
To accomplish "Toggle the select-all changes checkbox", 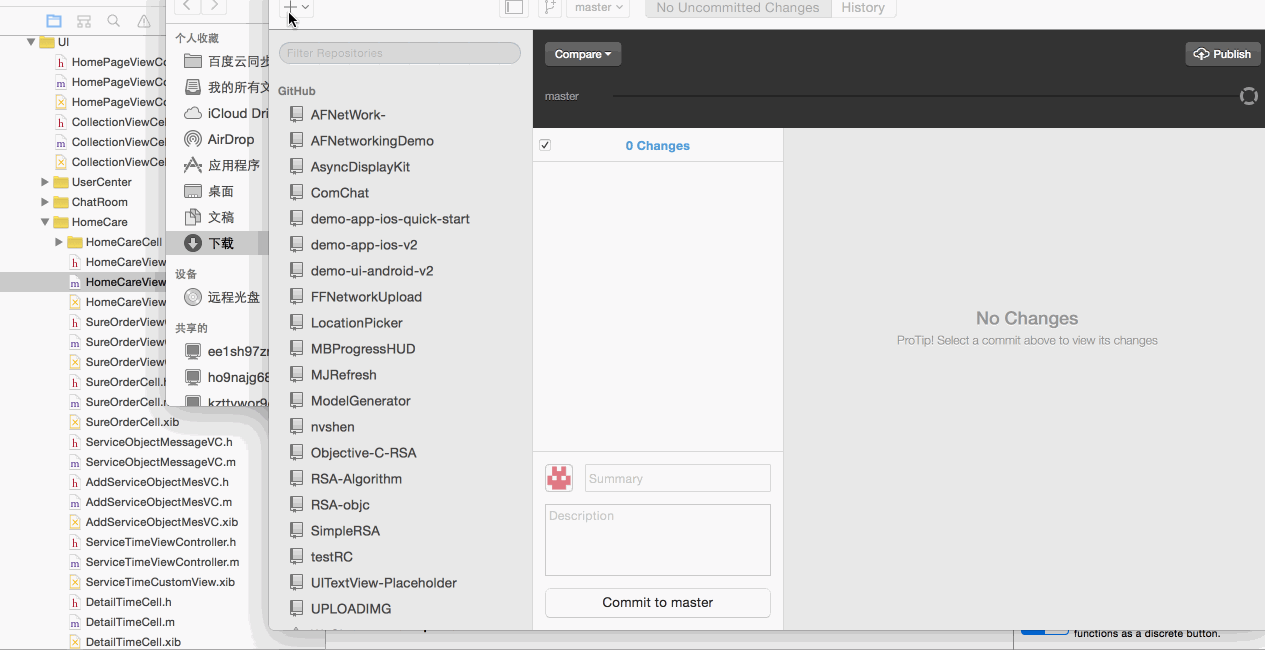I will [545, 145].
